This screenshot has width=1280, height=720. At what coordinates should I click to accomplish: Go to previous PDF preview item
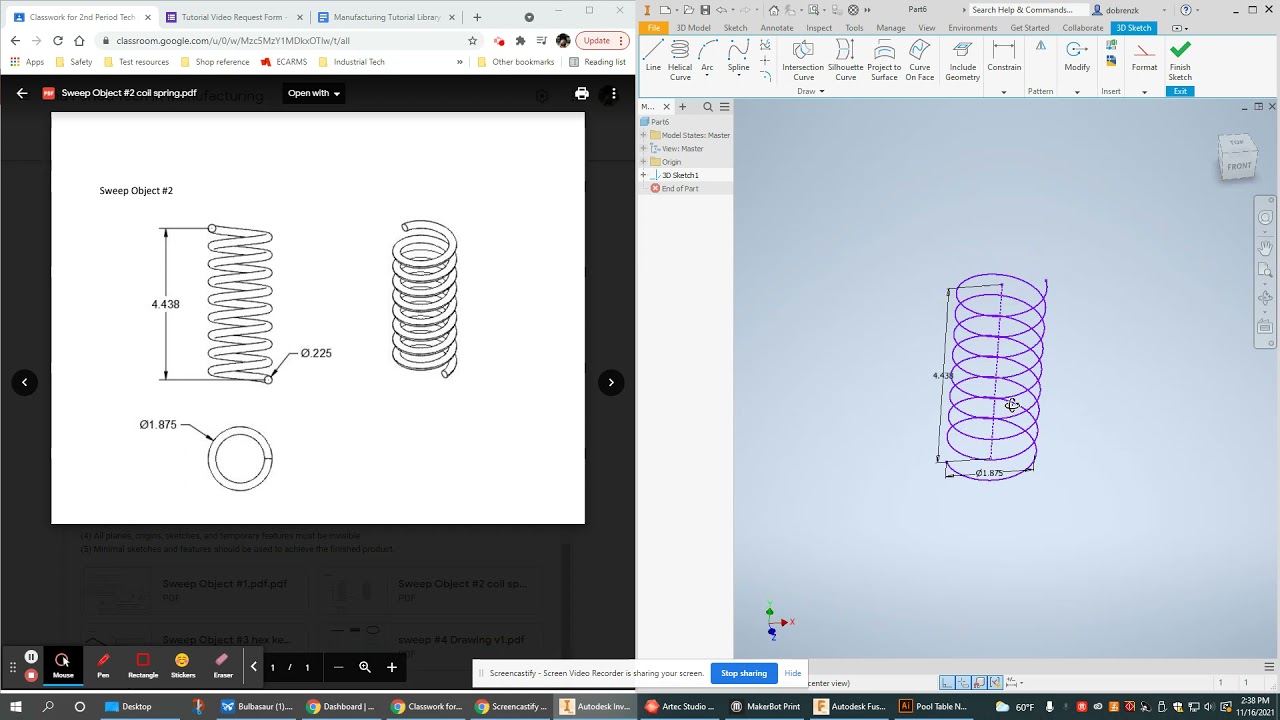pos(25,382)
